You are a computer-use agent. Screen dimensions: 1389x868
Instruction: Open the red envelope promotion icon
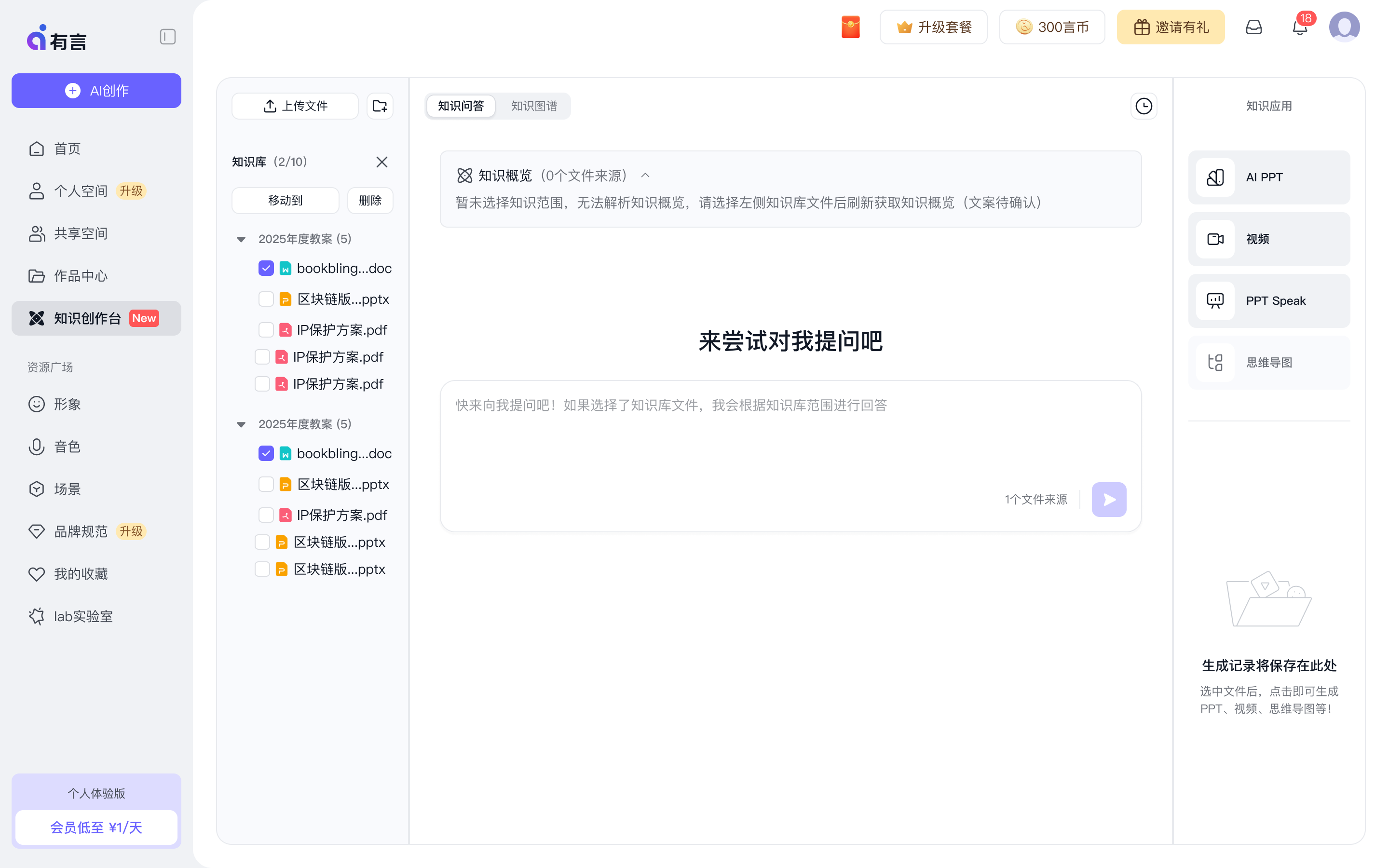(x=850, y=27)
